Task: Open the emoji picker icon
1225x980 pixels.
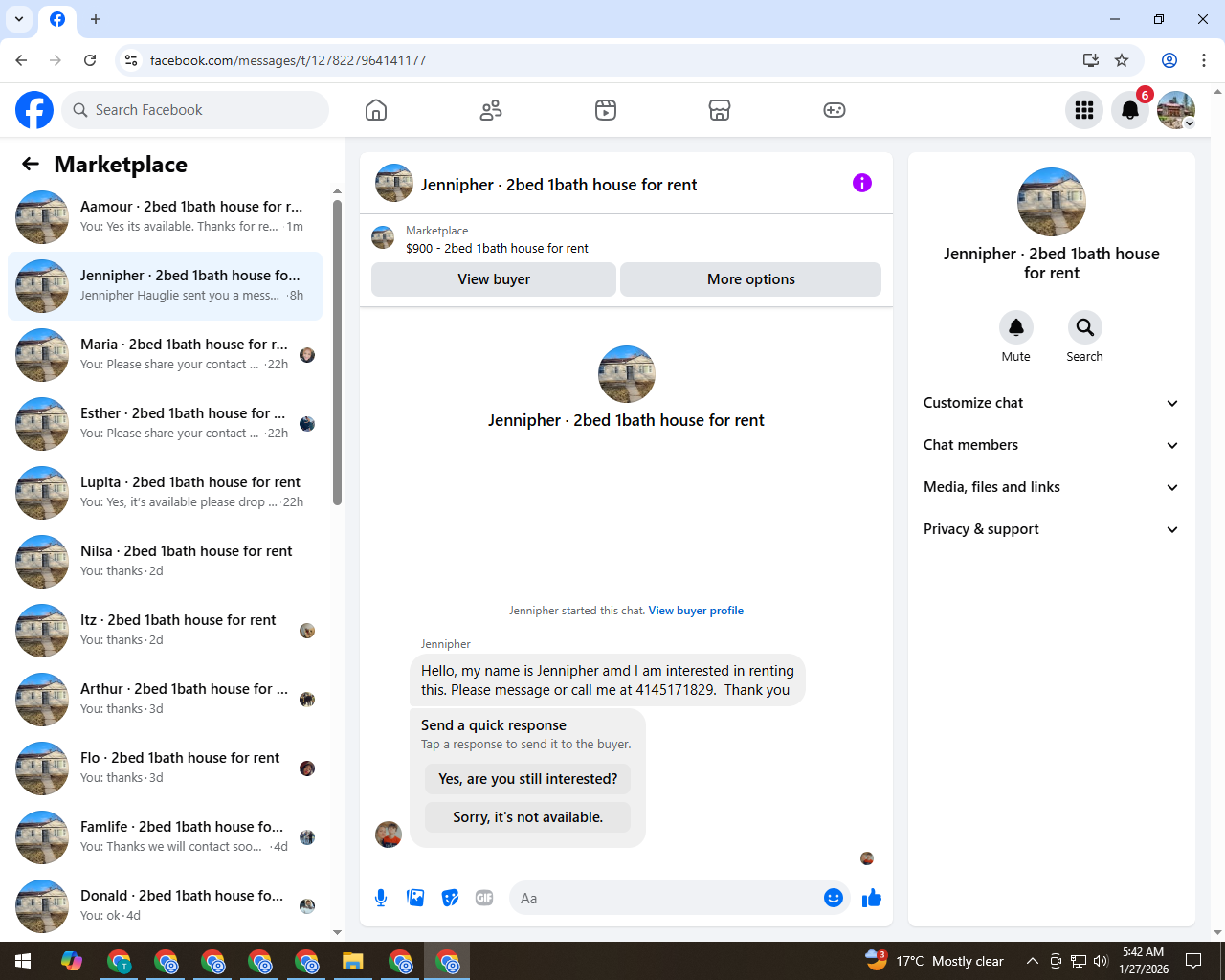Action: click(834, 898)
